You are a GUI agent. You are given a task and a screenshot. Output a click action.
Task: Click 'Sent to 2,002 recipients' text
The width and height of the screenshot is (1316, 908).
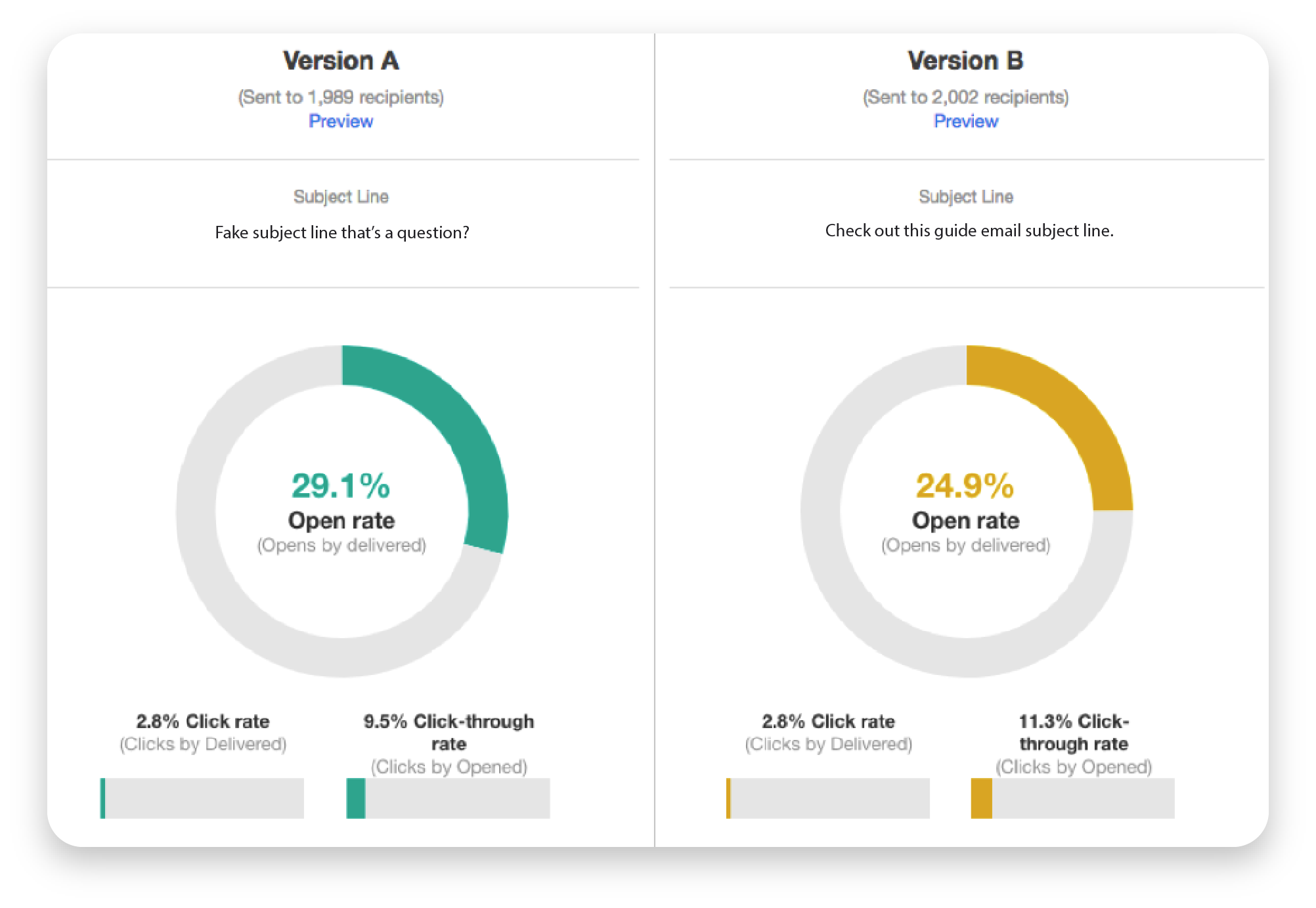[966, 97]
